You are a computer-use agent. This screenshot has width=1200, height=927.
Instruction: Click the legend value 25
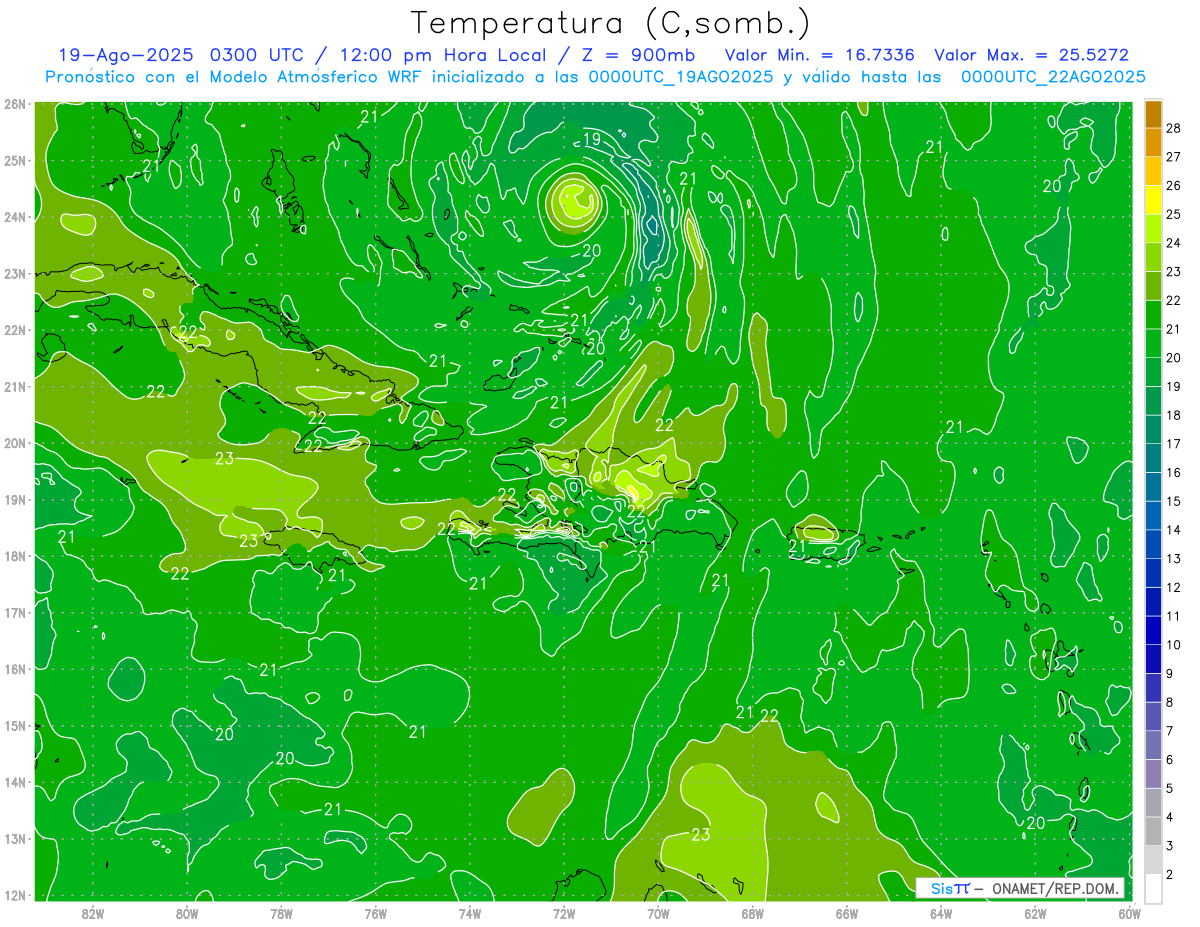click(1173, 214)
